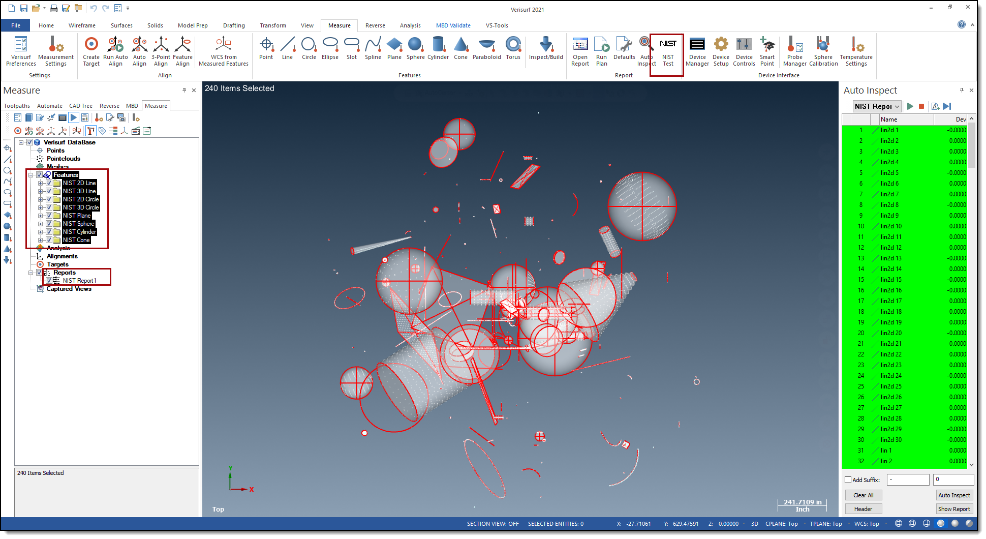This screenshot has height=539, width=986.
Task: Uncheck NIST Report1 checkbox
Action: 48,281
